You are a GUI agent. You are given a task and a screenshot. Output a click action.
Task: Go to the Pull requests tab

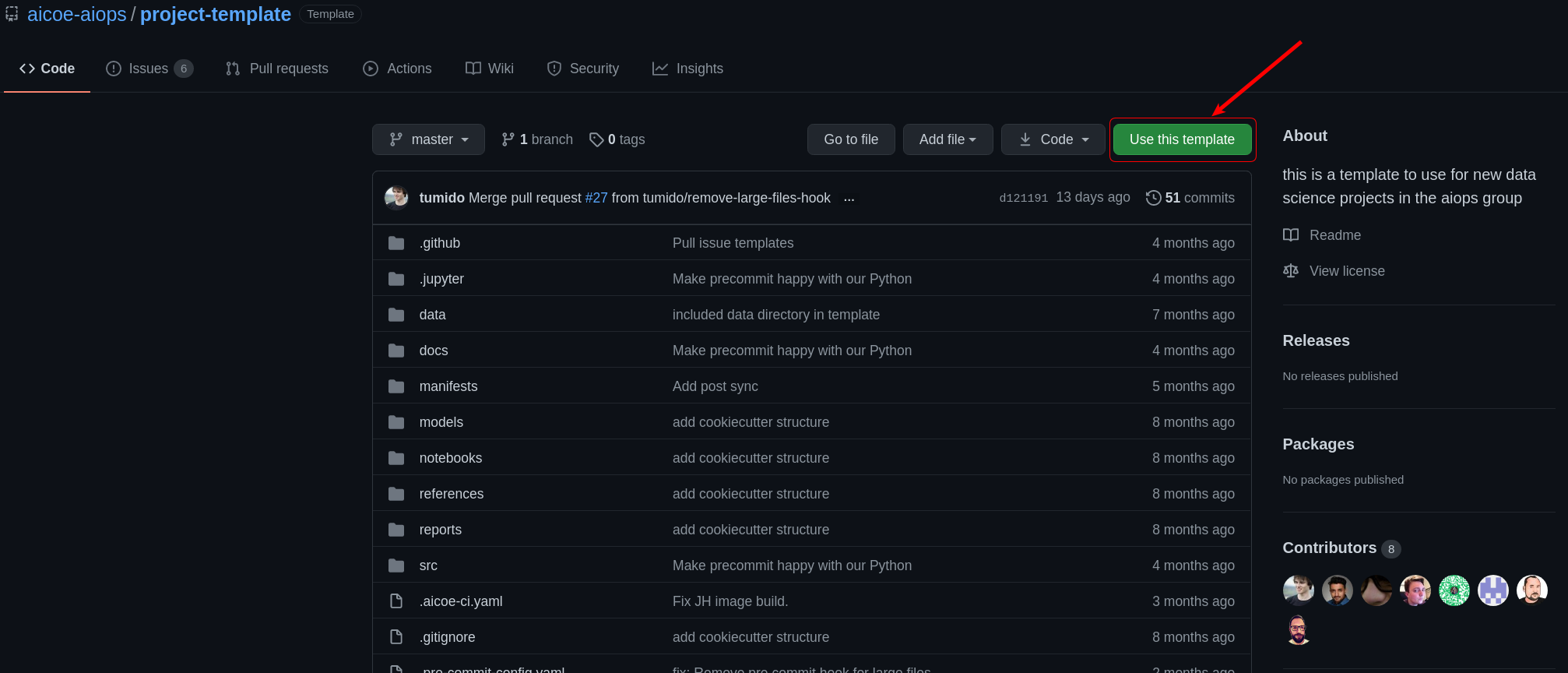(277, 69)
